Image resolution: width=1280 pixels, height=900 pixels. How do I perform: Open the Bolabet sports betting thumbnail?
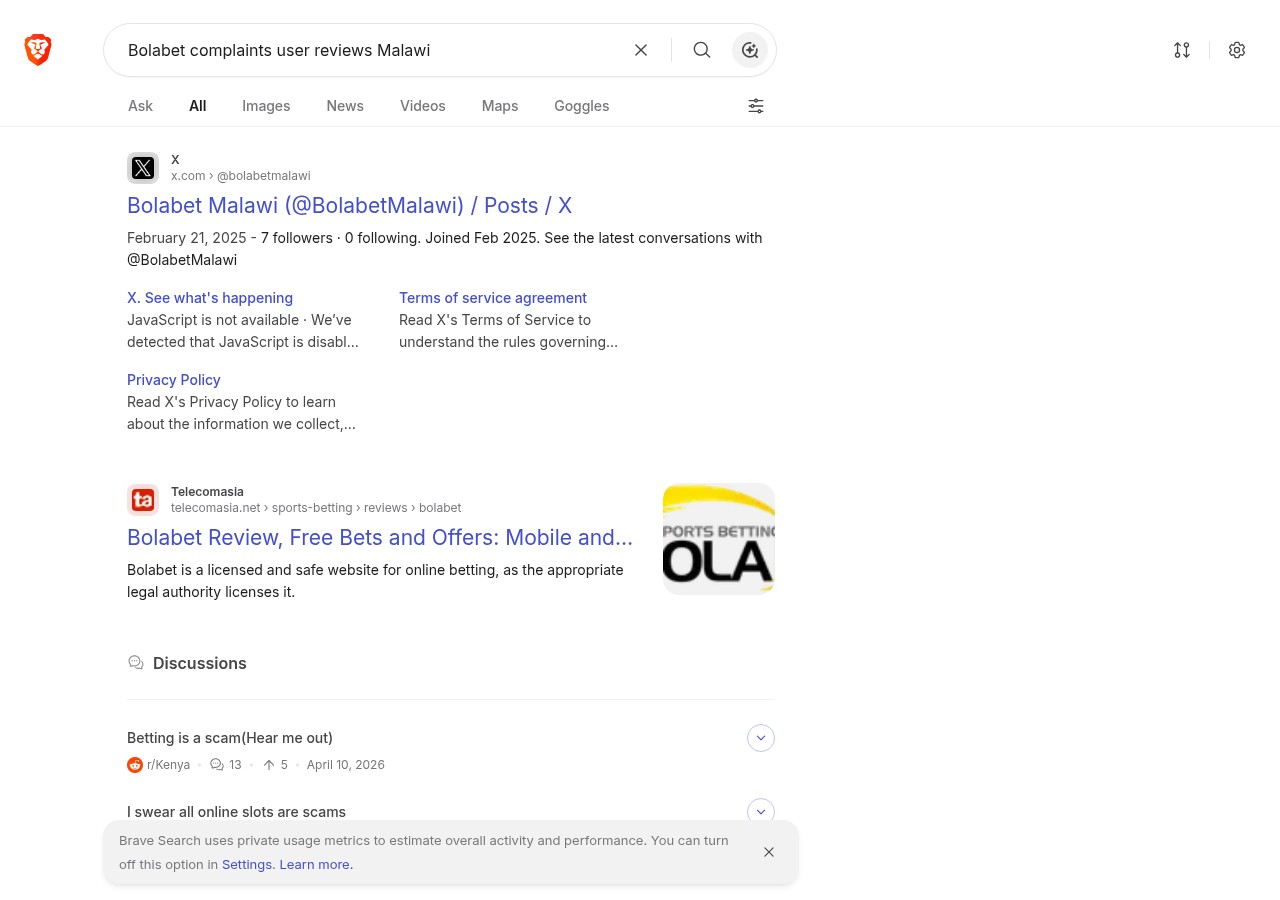(x=719, y=539)
